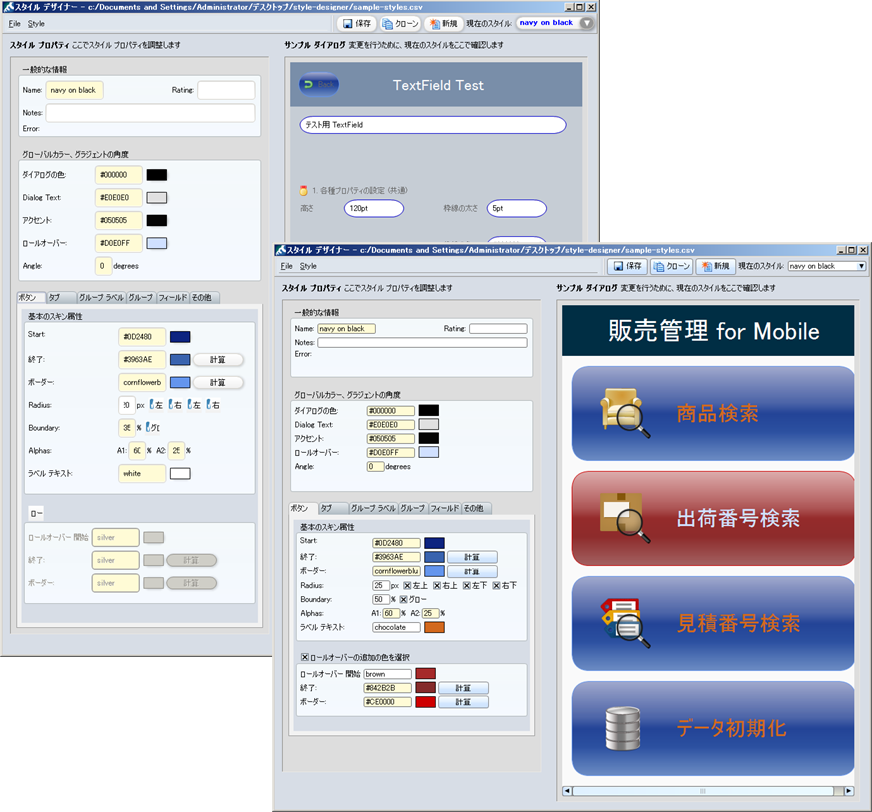
Task: Toggle the グロー glow checkbox in front window
Action: (407, 599)
